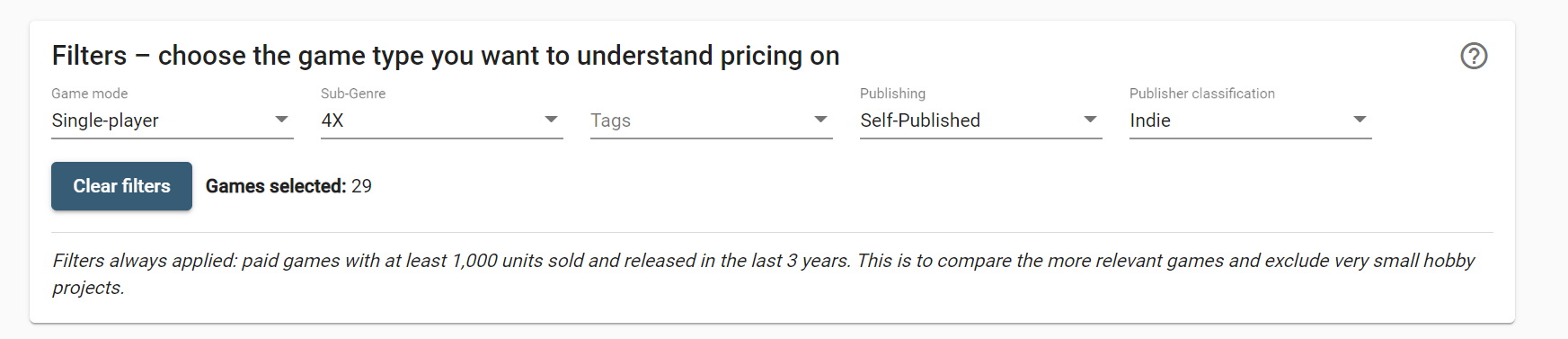
Task: Click the Clear filters button
Action: tap(121, 186)
